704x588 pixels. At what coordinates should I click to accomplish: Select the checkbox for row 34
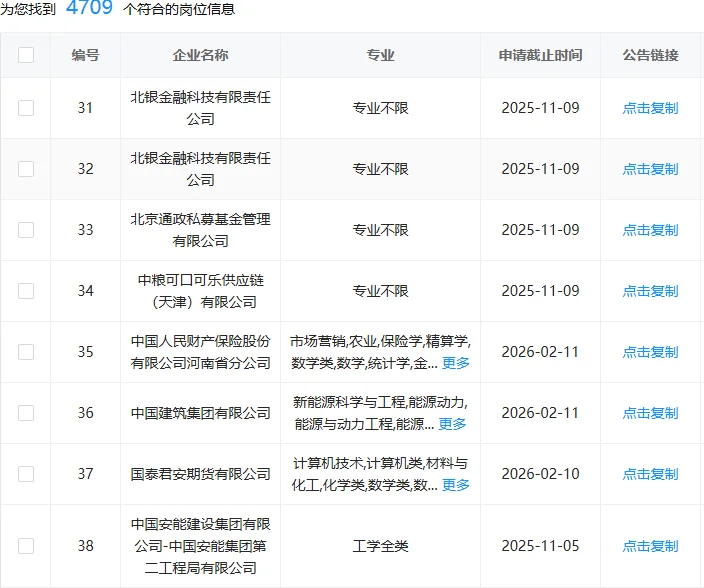coord(26,291)
